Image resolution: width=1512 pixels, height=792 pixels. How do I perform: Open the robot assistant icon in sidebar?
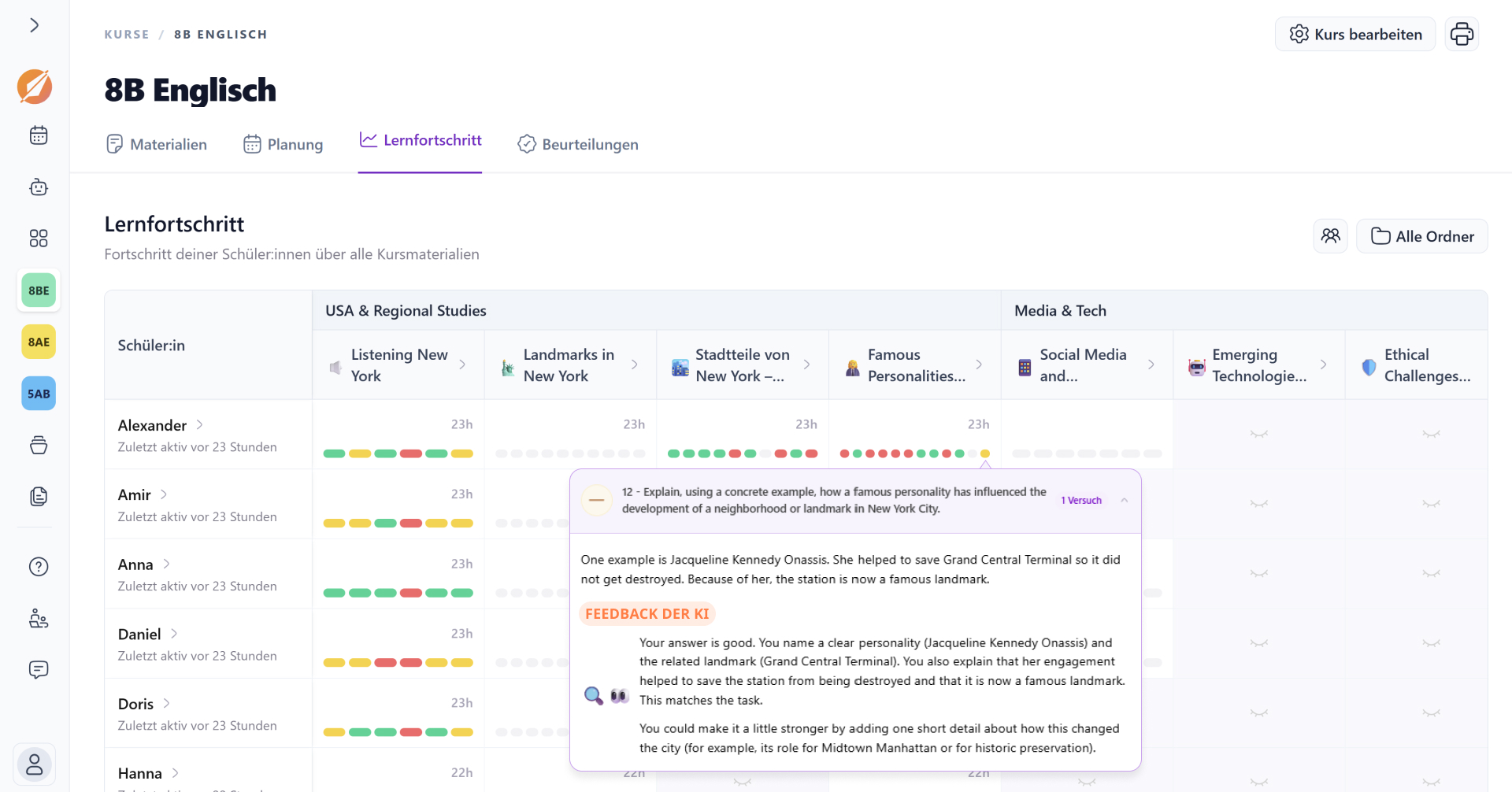(38, 187)
